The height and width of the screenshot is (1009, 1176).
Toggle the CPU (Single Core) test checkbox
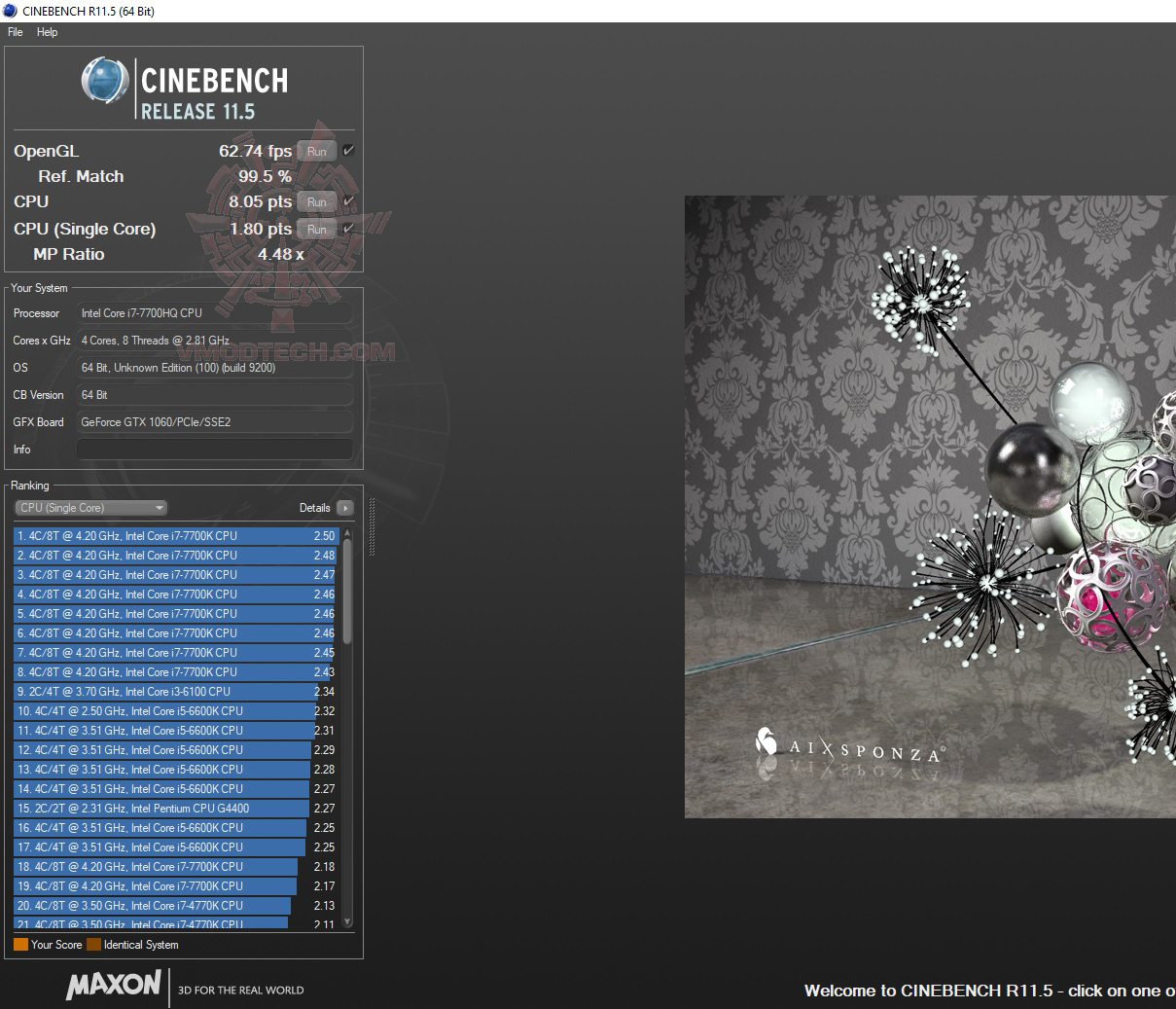point(348,229)
